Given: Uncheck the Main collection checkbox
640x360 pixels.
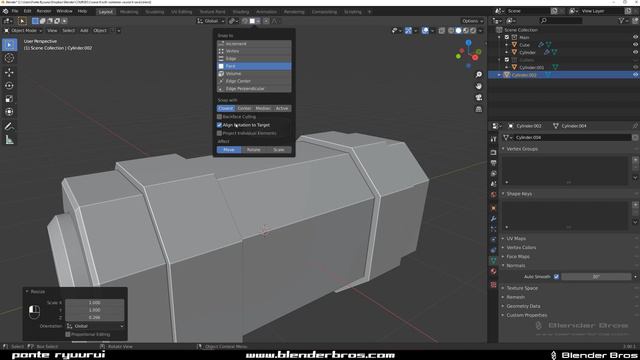Looking at the screenshot, I should coord(507,37).
